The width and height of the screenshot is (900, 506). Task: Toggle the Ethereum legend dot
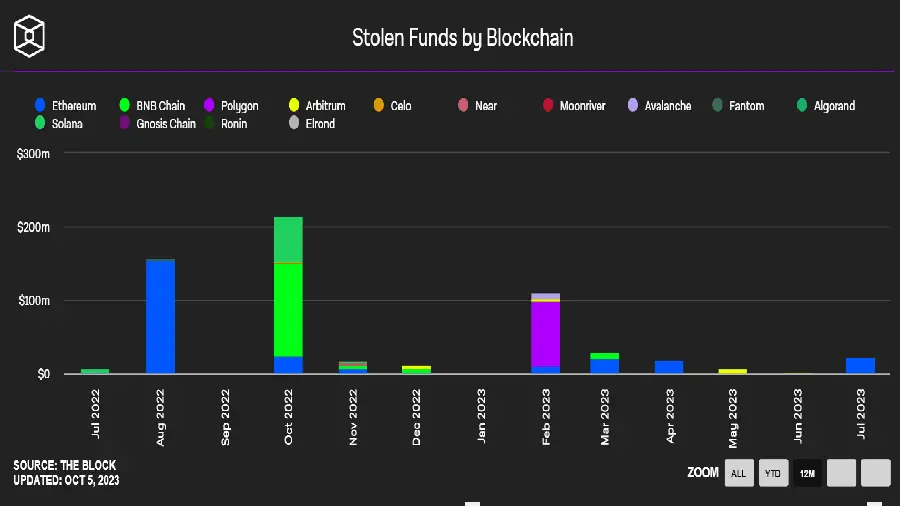point(40,106)
